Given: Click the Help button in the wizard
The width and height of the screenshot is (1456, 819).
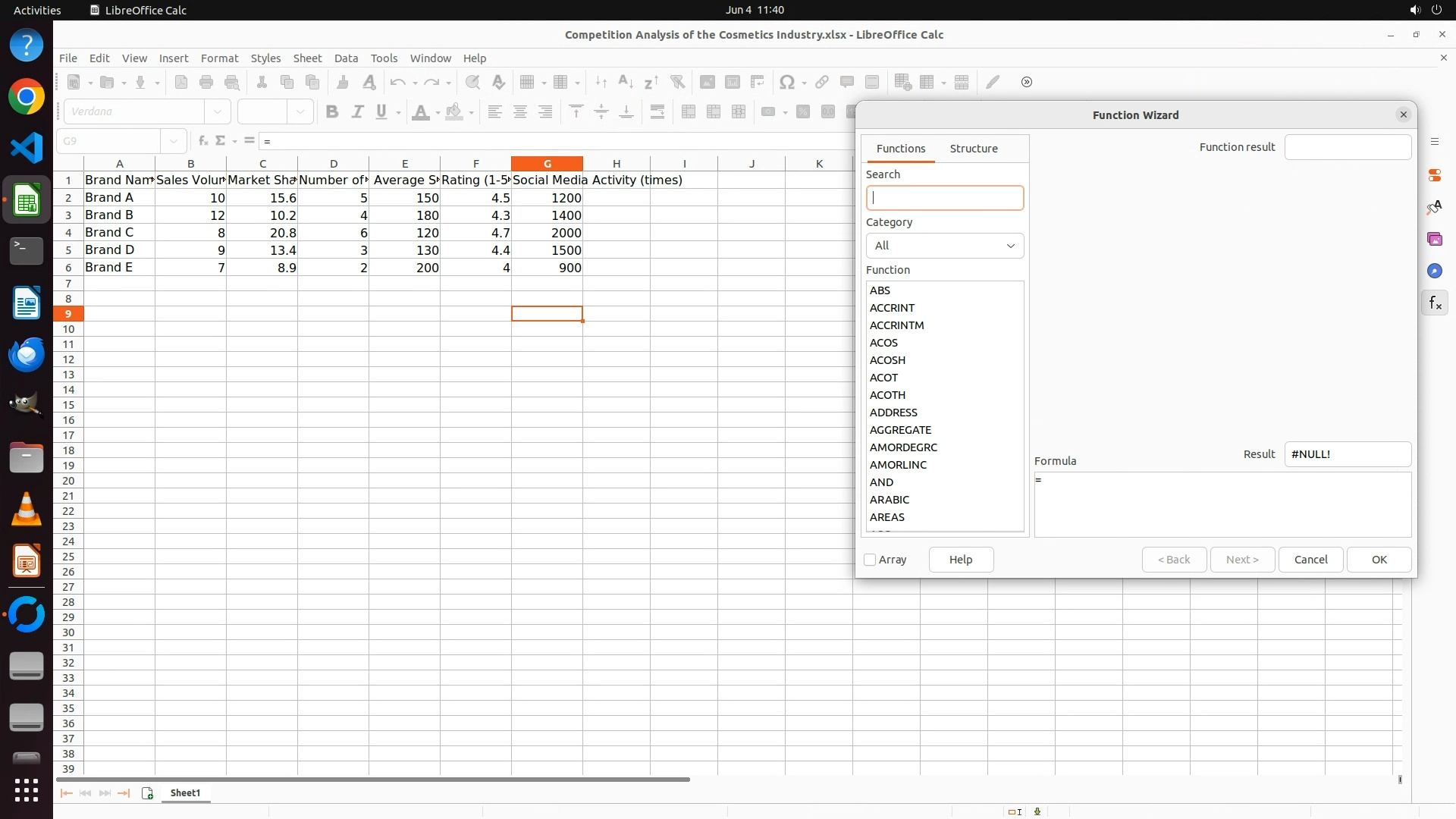Looking at the screenshot, I should click(x=960, y=560).
